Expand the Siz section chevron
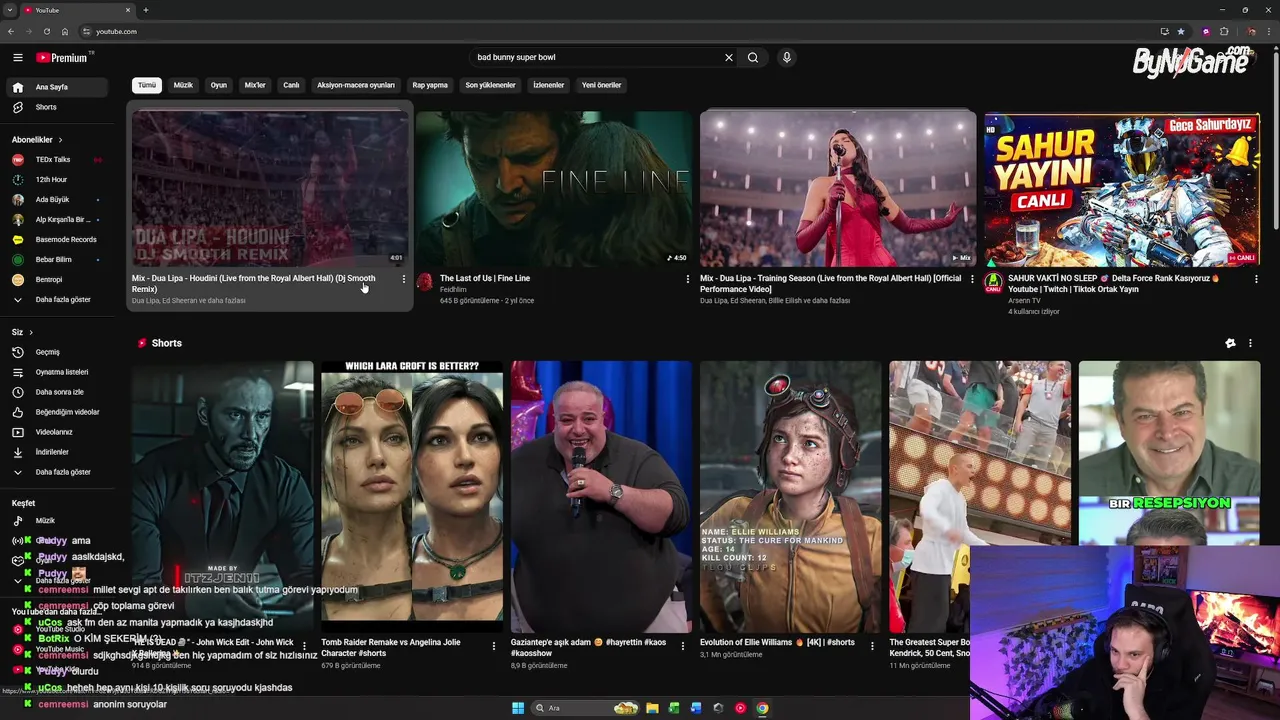1280x720 pixels. [31, 332]
